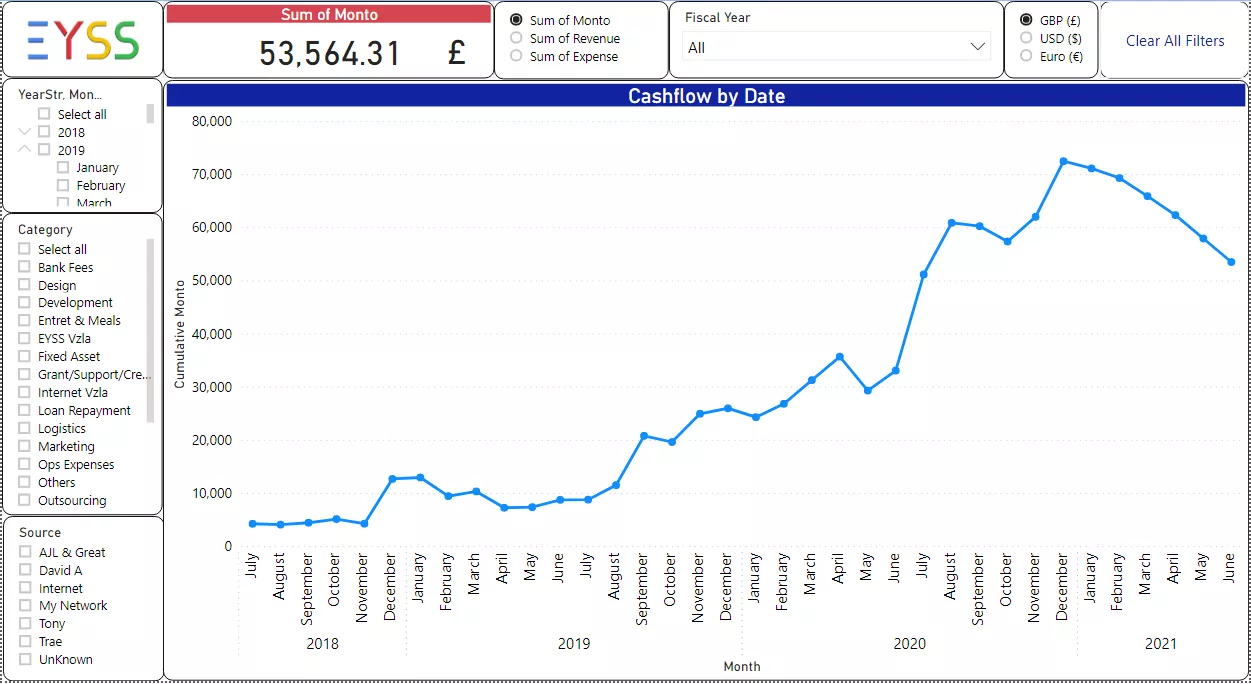Switch currency to USD ($)
The height and width of the screenshot is (684, 1251).
click(x=1026, y=38)
